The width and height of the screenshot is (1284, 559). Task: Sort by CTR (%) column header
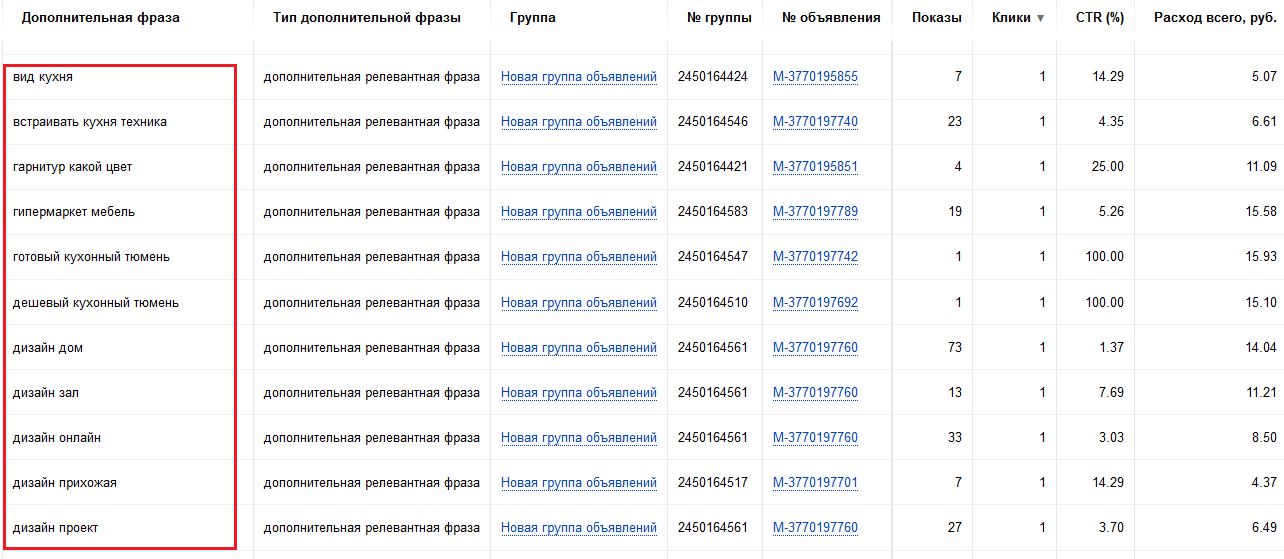pos(1100,18)
